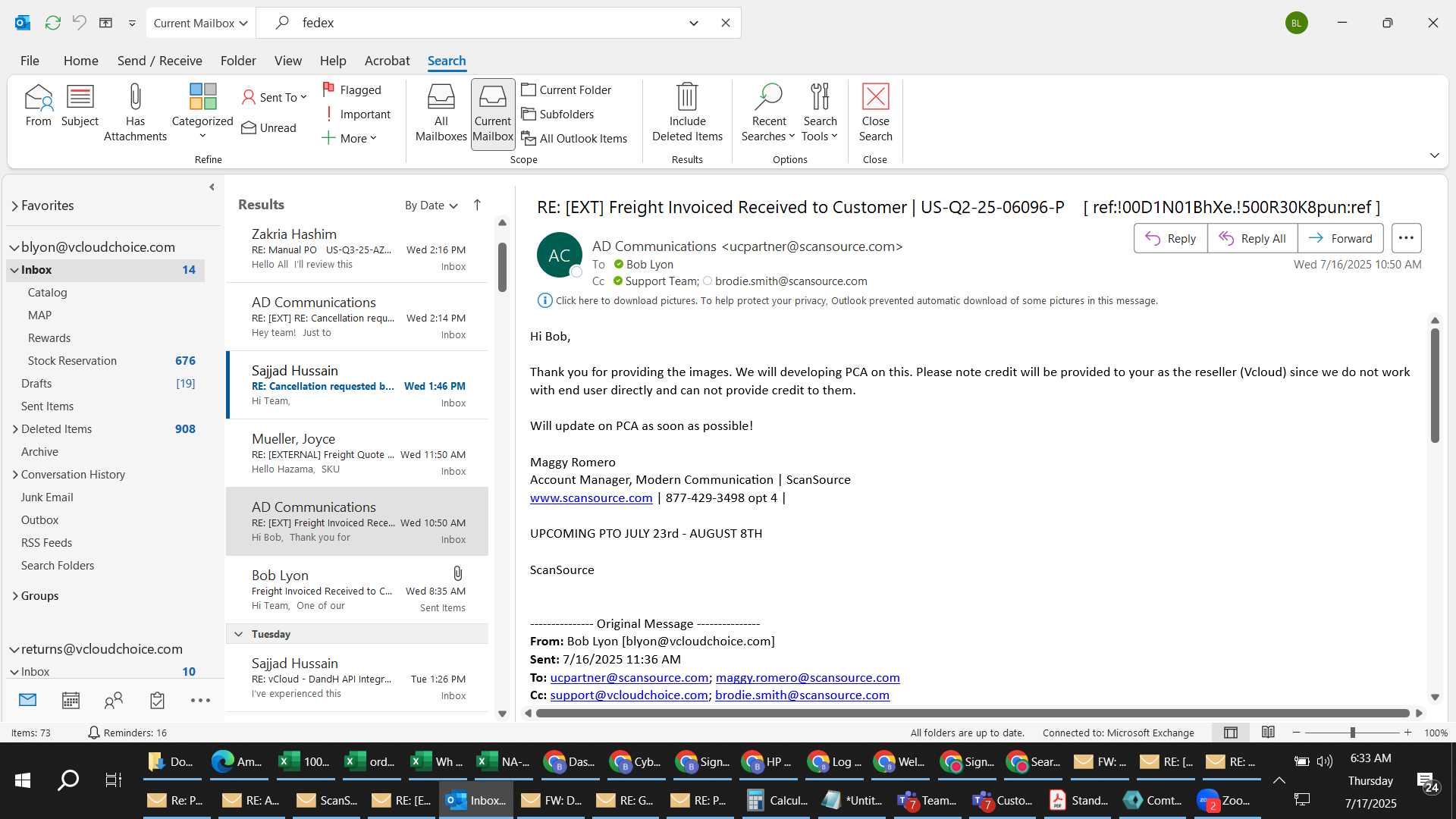
Task: Switch to Calendar view in navigation bar
Action: (71, 700)
